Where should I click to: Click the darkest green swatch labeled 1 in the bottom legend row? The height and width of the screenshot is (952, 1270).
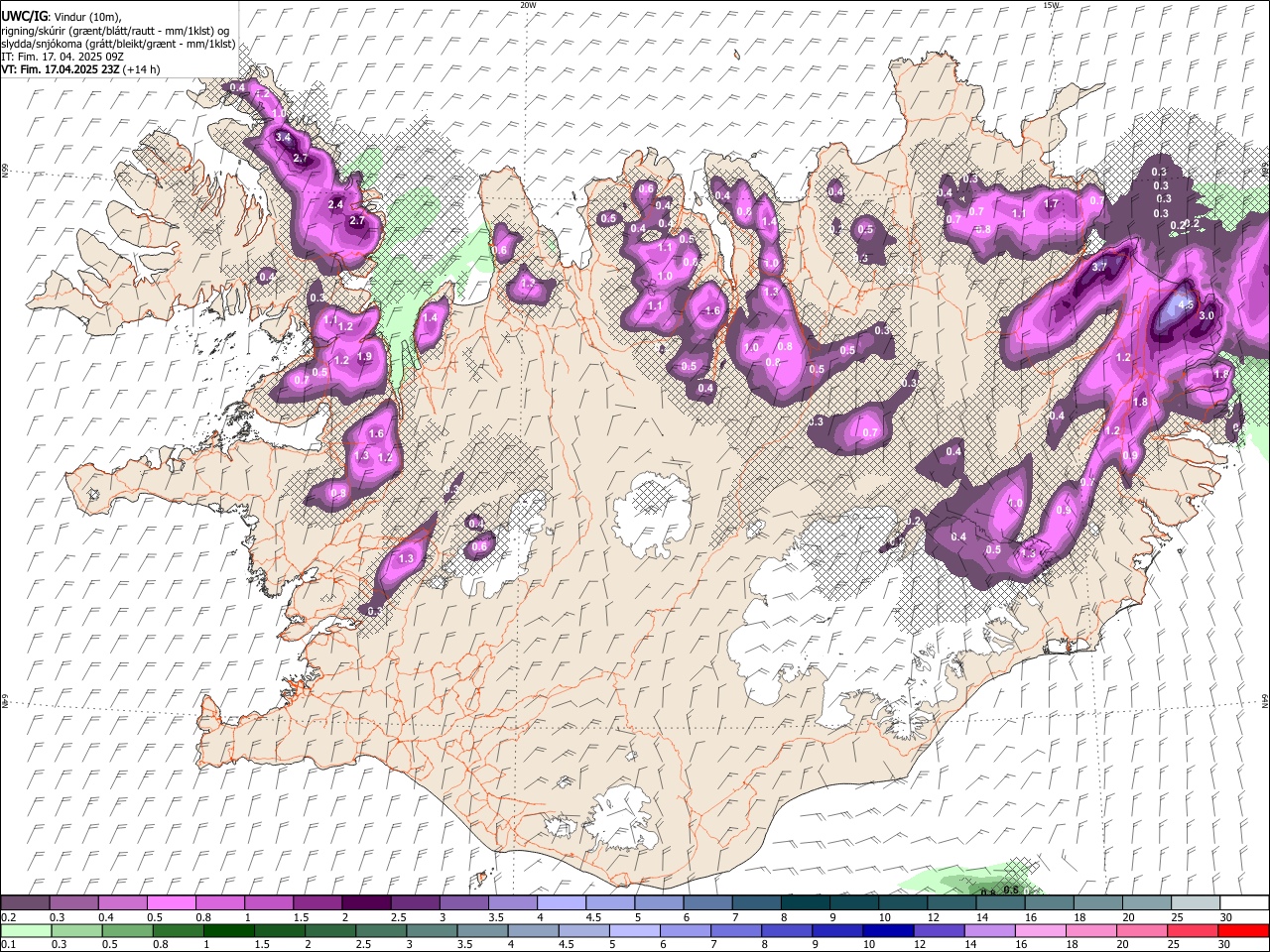coord(229,931)
